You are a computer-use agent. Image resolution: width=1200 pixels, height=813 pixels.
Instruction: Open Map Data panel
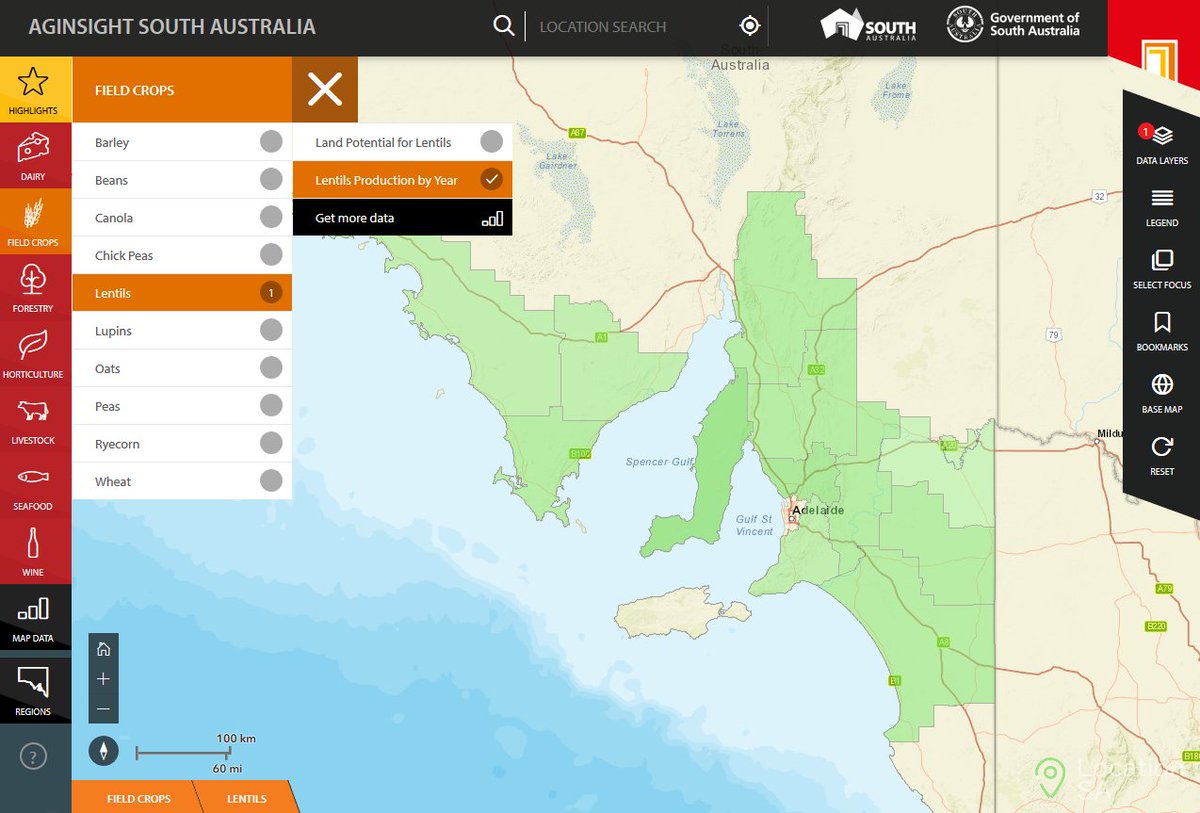tap(35, 619)
